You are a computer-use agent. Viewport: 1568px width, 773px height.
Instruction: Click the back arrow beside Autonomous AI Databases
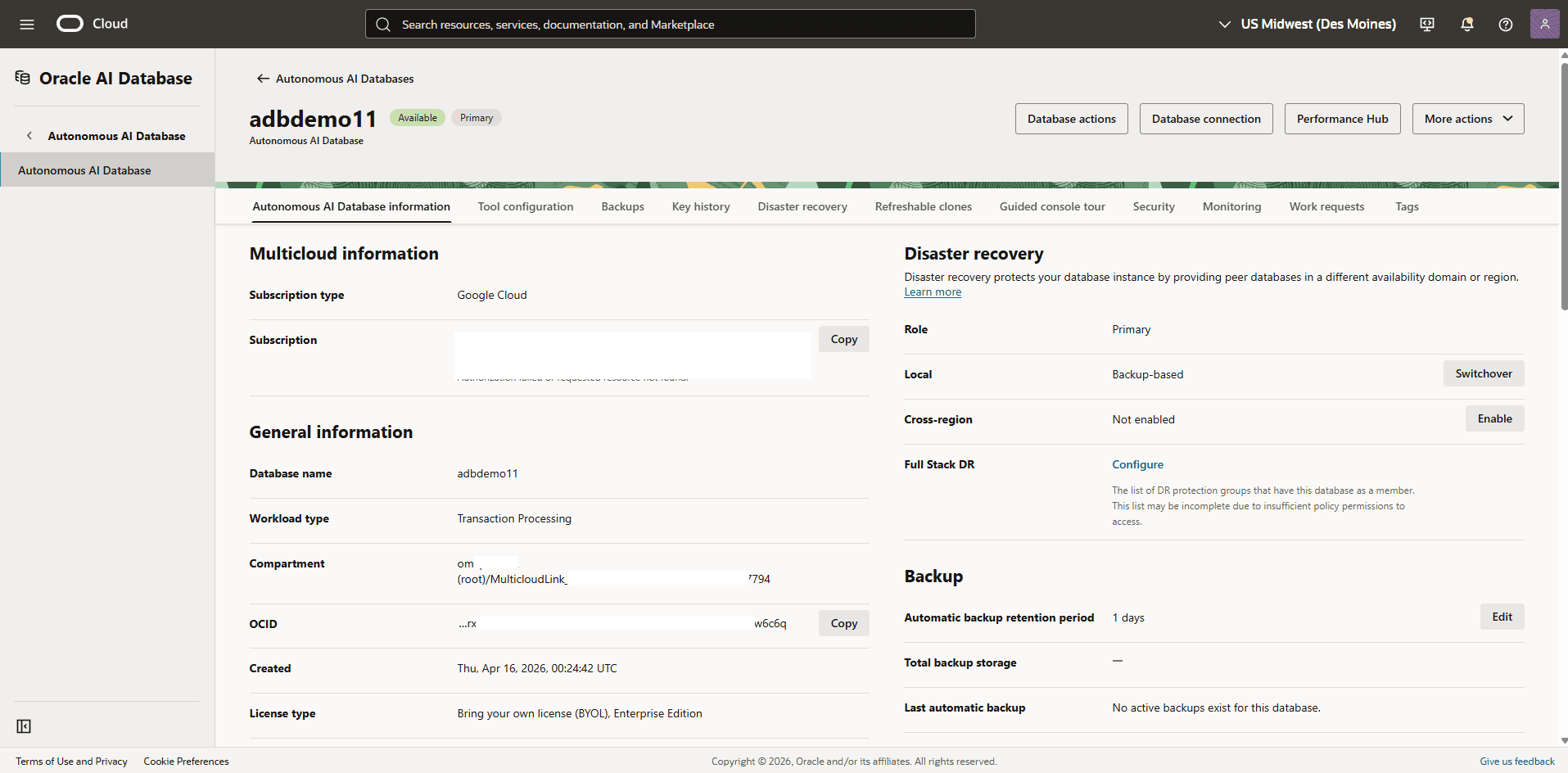263,79
